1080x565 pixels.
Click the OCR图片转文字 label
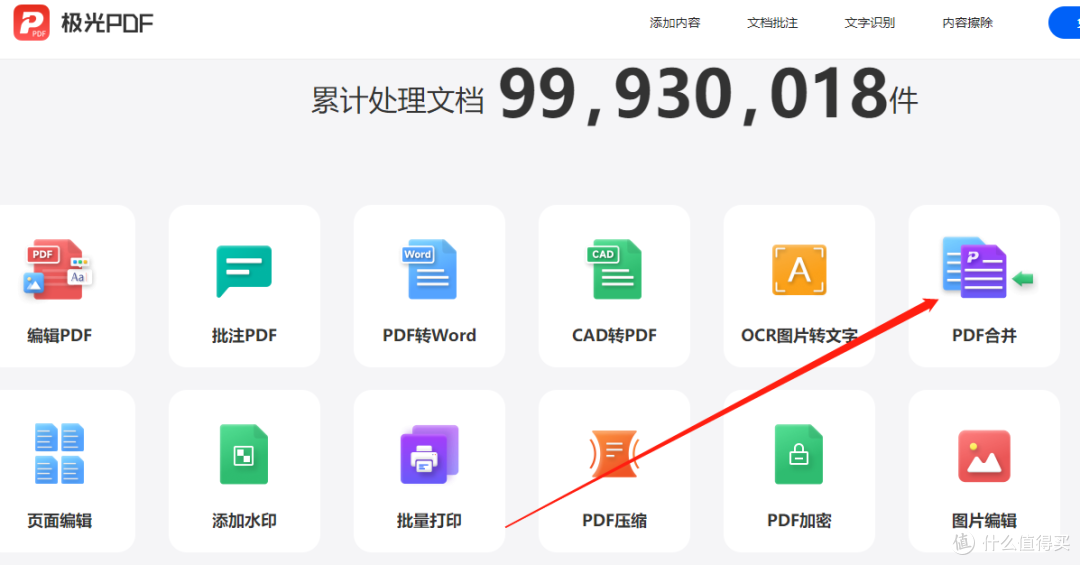point(799,336)
